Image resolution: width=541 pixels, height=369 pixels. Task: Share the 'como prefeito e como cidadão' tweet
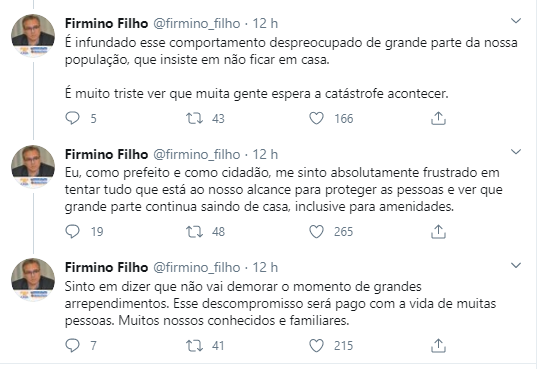pos(438,232)
